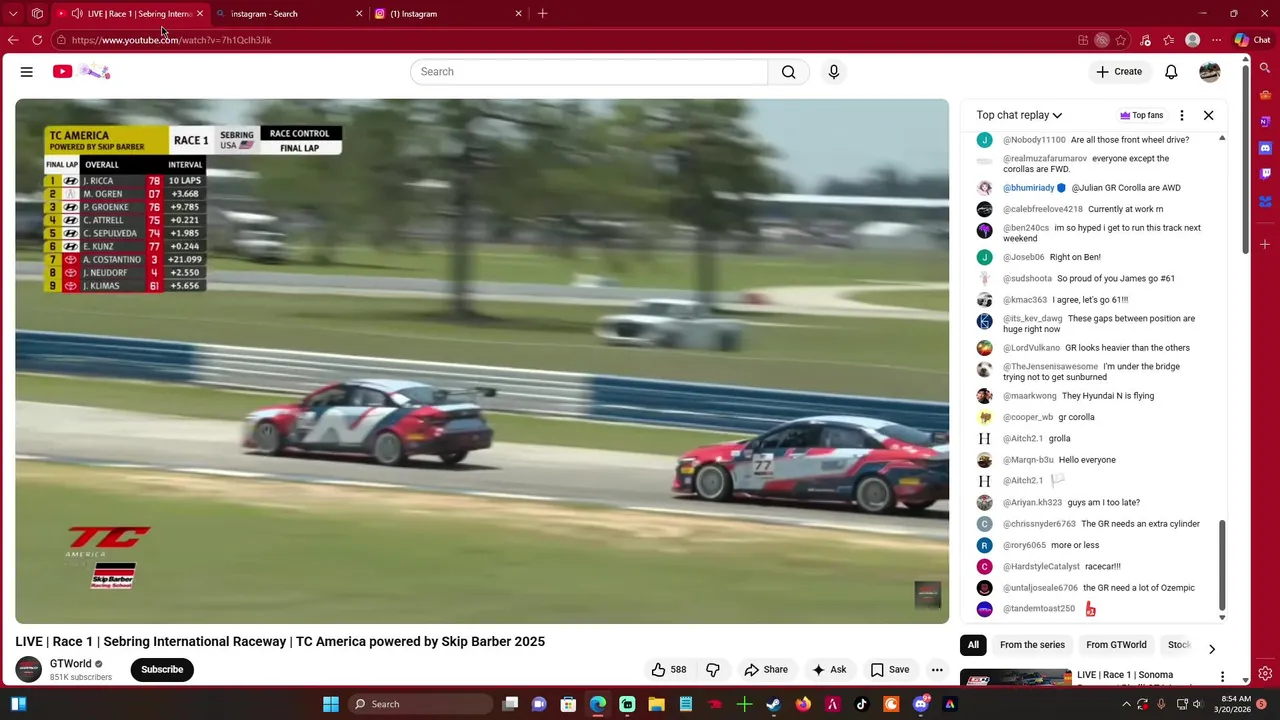Screen dimensions: 1280x720
Task: Focus the YouTube search input field
Action: click(x=589, y=72)
